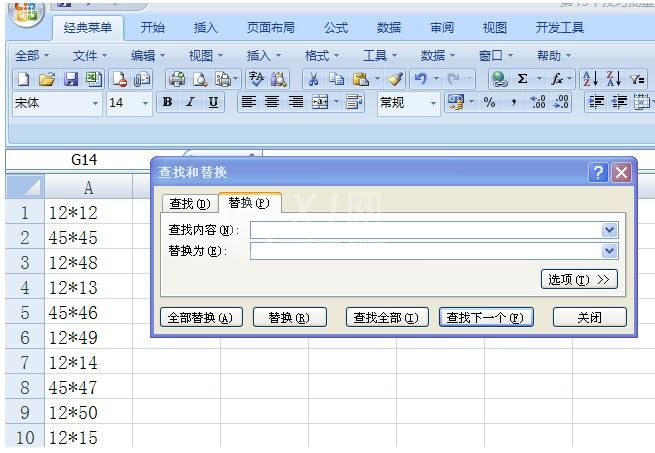
Task: Open the font size 14 dropdown
Action: pyautogui.click(x=145, y=103)
